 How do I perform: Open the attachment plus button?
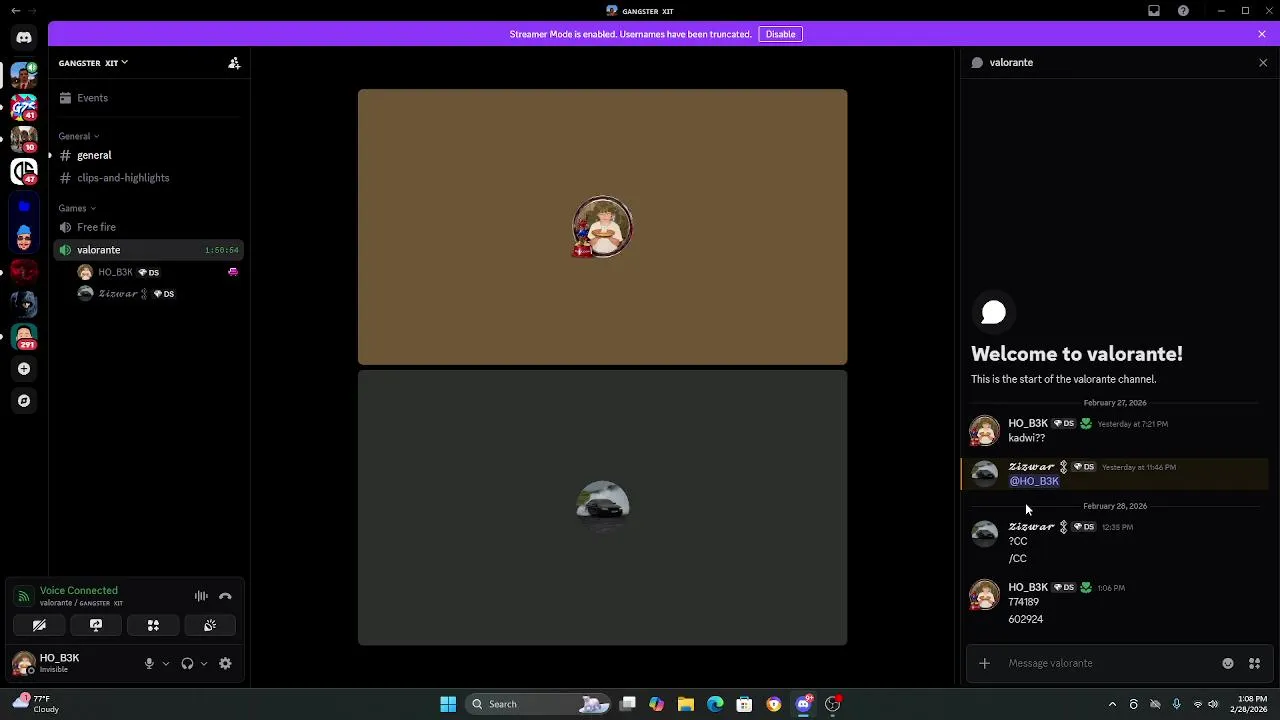coord(984,663)
